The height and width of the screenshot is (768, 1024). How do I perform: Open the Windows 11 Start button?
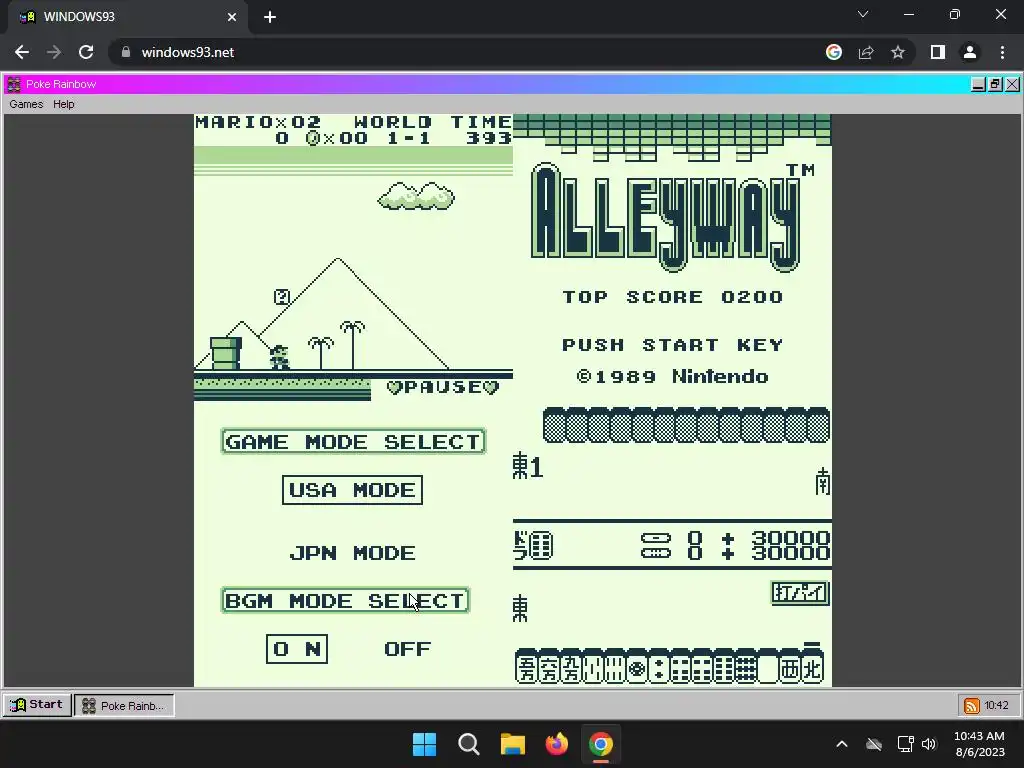pyautogui.click(x=424, y=744)
